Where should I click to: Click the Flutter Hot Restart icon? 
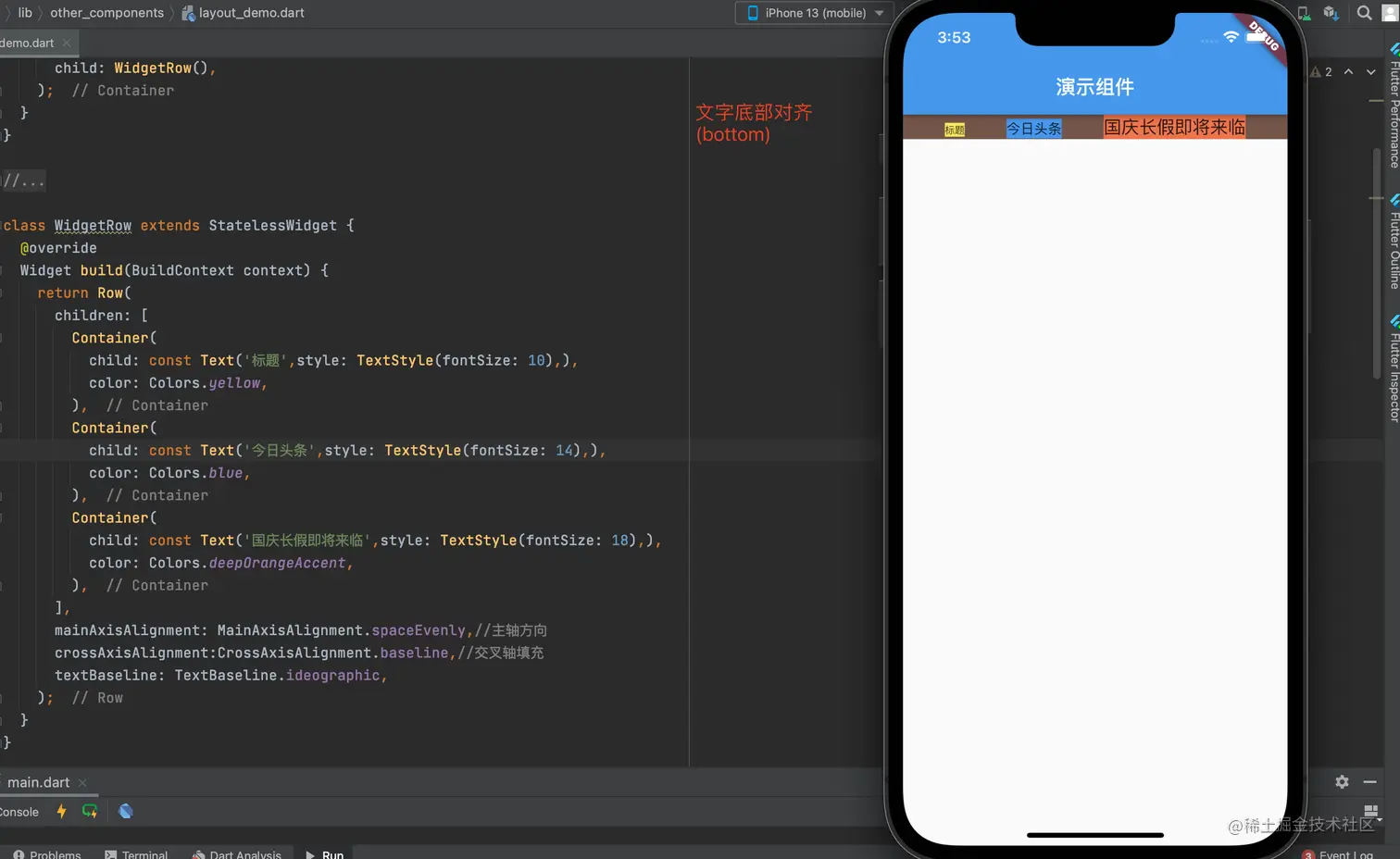point(90,811)
